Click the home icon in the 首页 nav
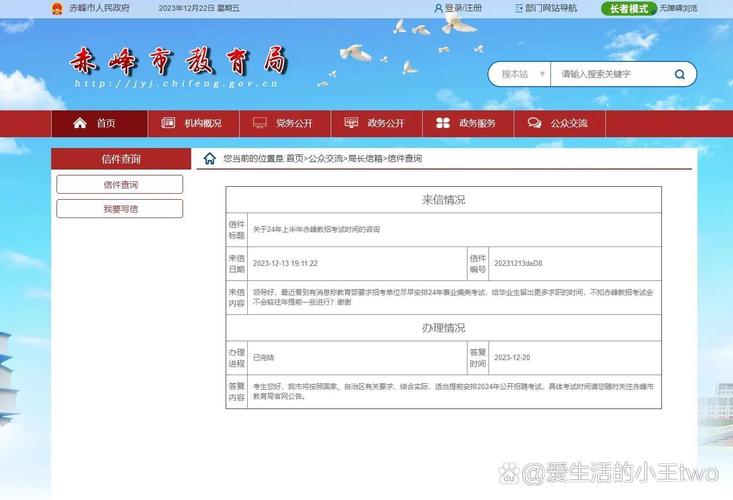This screenshot has width=733, height=500. pos(80,123)
